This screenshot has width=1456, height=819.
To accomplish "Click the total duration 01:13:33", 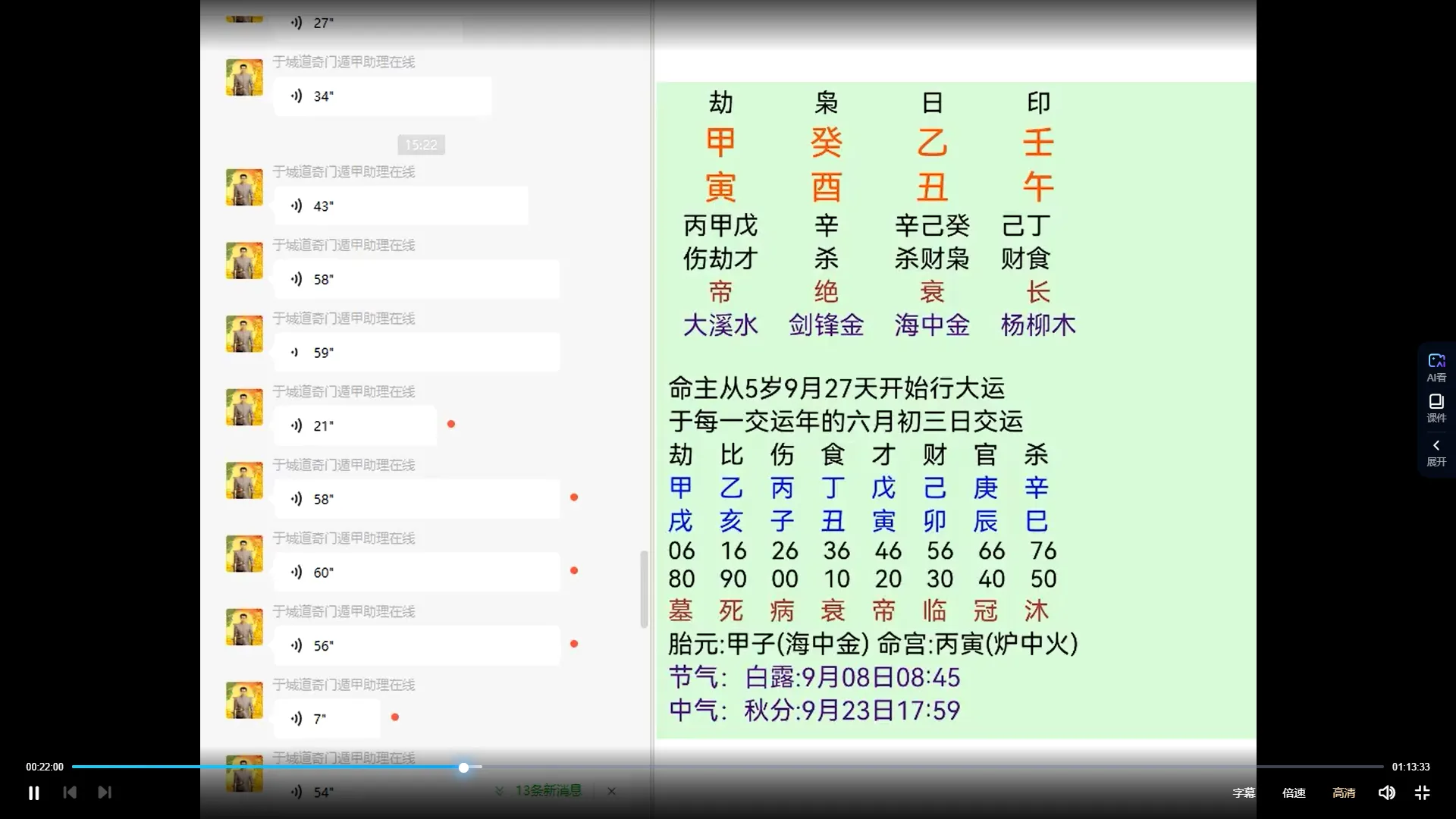I will 1410,767.
